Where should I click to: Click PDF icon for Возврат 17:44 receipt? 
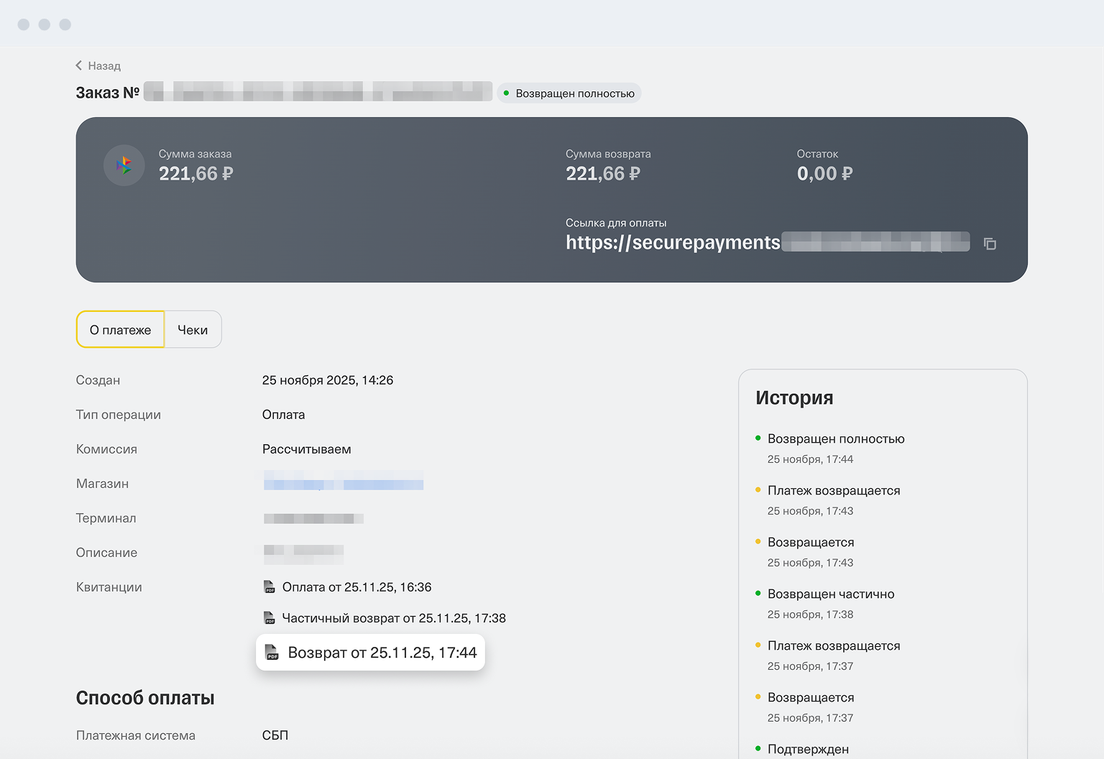272,653
